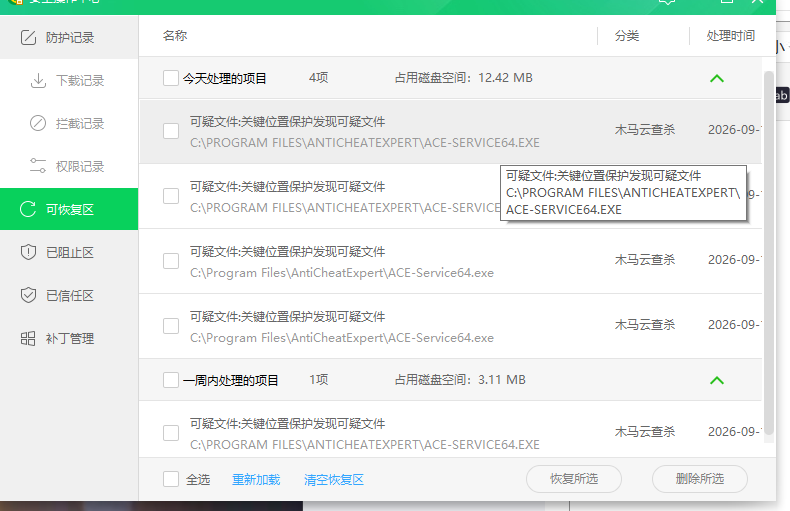Check fourth today item ACE-Service64.exe checkbox
The width and height of the screenshot is (790, 511).
pyautogui.click(x=171, y=326)
